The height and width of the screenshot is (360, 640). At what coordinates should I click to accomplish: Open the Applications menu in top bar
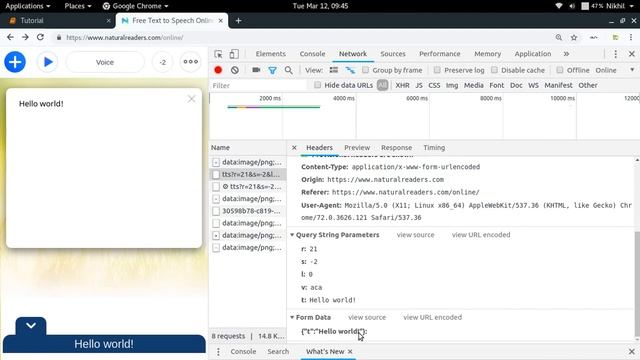[x=28, y=6]
